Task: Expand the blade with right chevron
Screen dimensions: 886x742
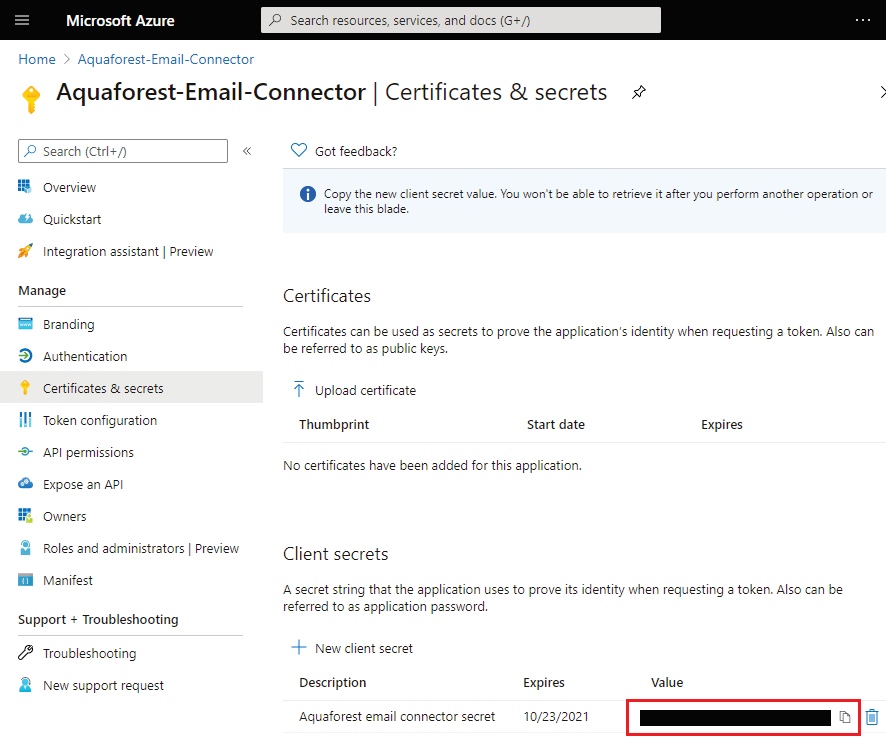Action: [881, 92]
